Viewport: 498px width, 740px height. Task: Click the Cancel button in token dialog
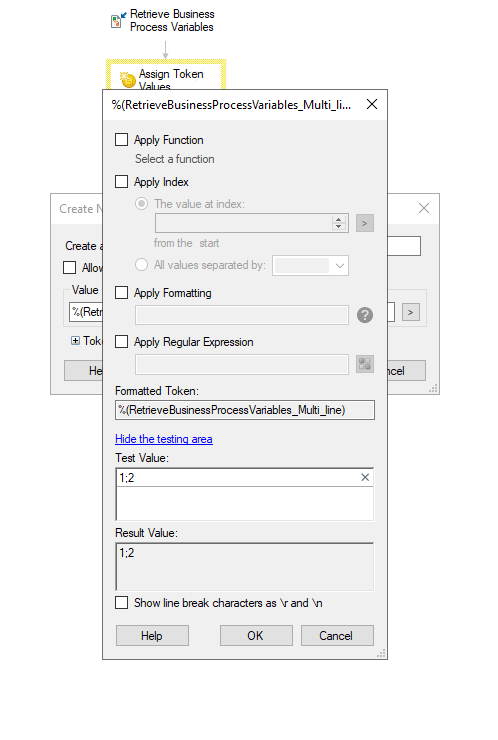tap(337, 636)
